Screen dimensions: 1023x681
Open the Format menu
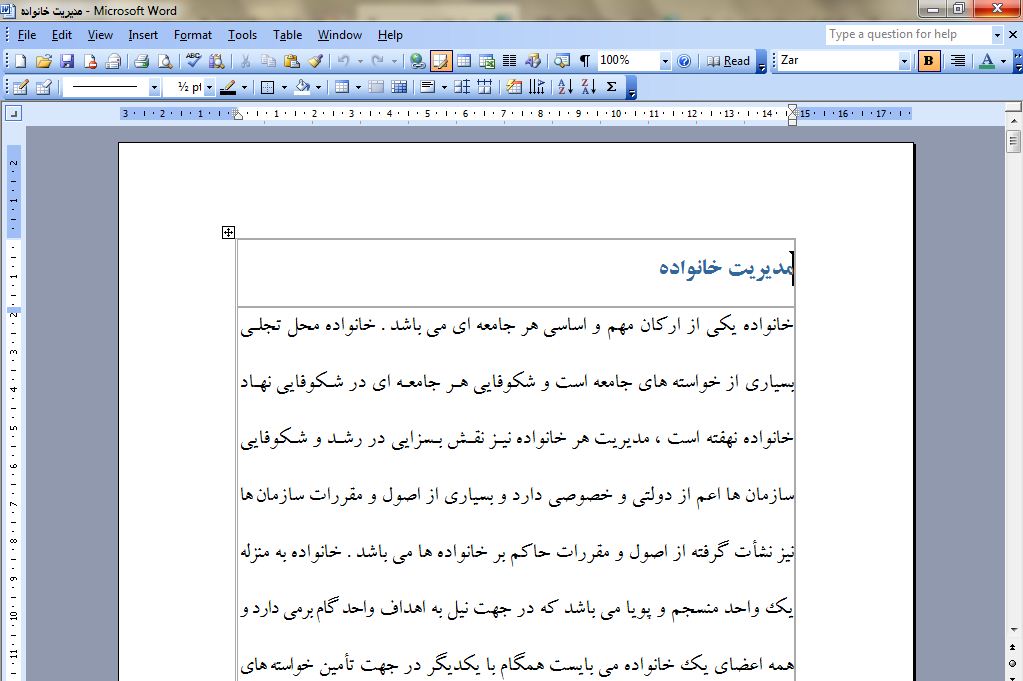coord(192,35)
